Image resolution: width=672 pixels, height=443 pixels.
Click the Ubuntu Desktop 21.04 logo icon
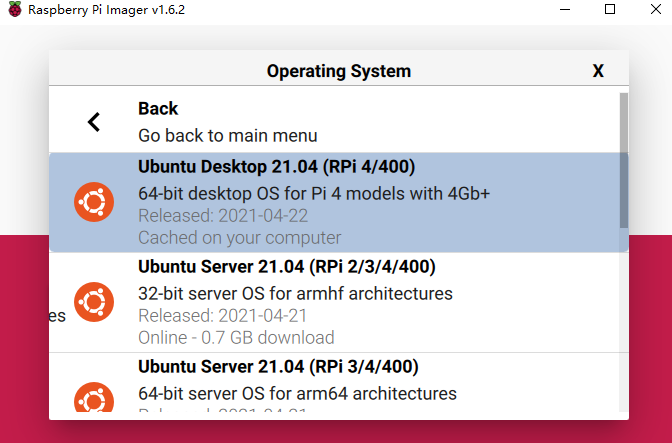(94, 202)
